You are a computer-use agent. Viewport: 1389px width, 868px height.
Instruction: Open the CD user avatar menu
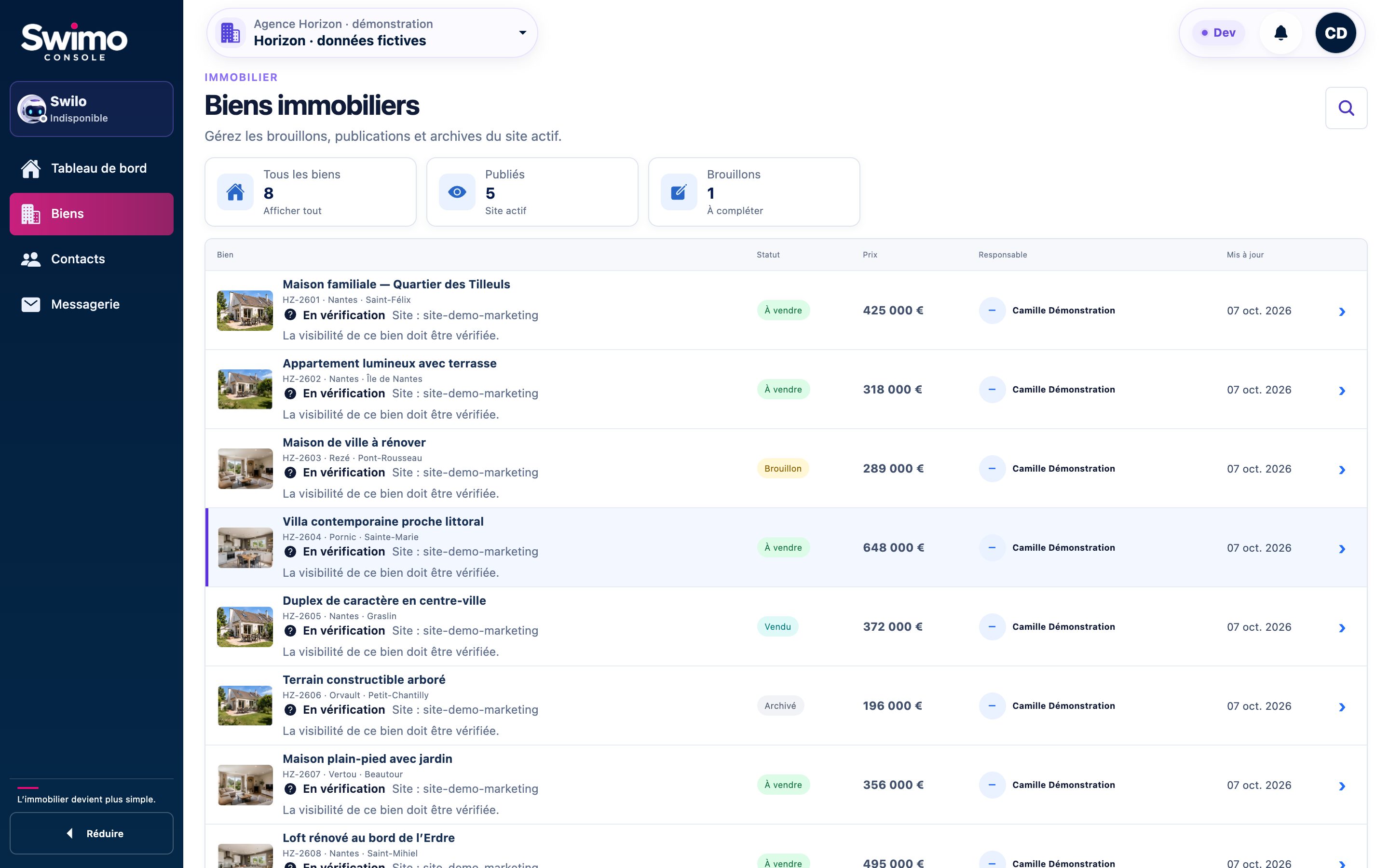click(1335, 33)
